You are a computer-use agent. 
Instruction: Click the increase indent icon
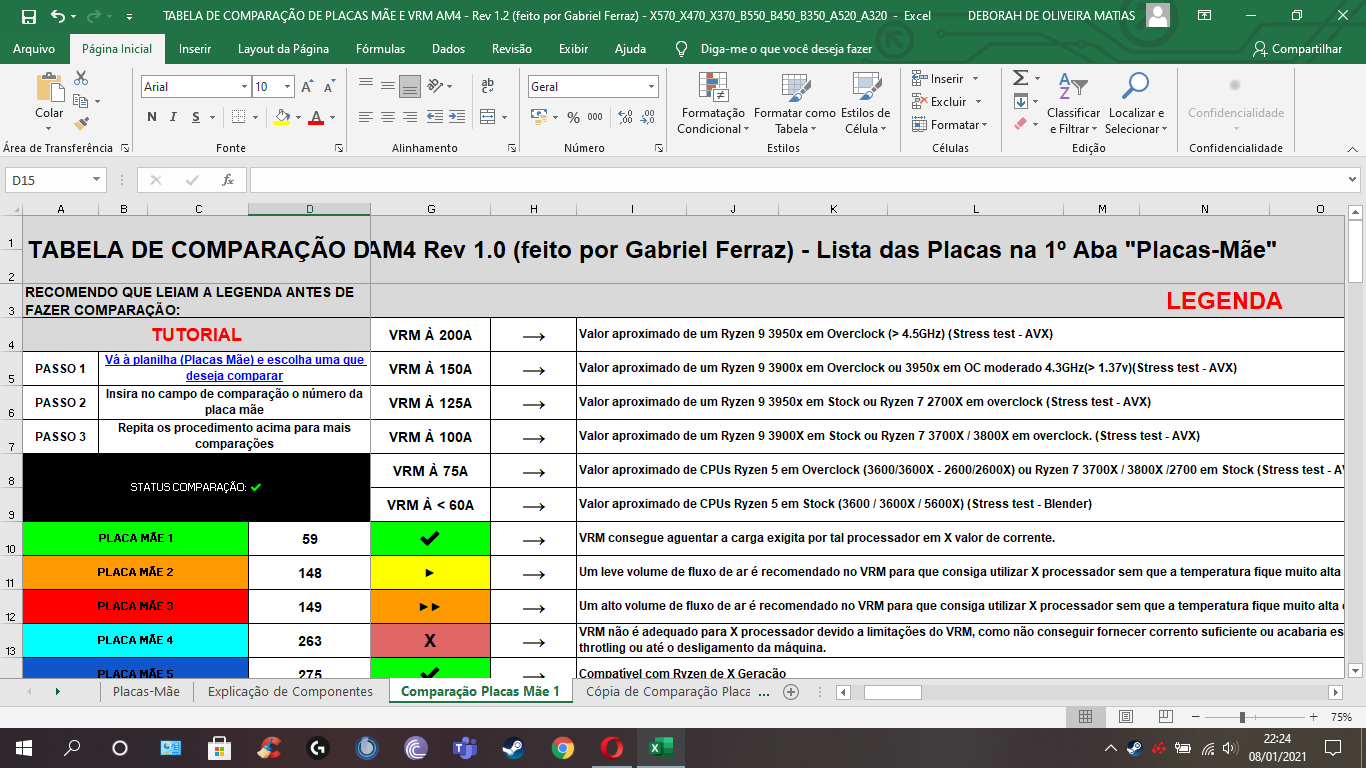(x=456, y=117)
